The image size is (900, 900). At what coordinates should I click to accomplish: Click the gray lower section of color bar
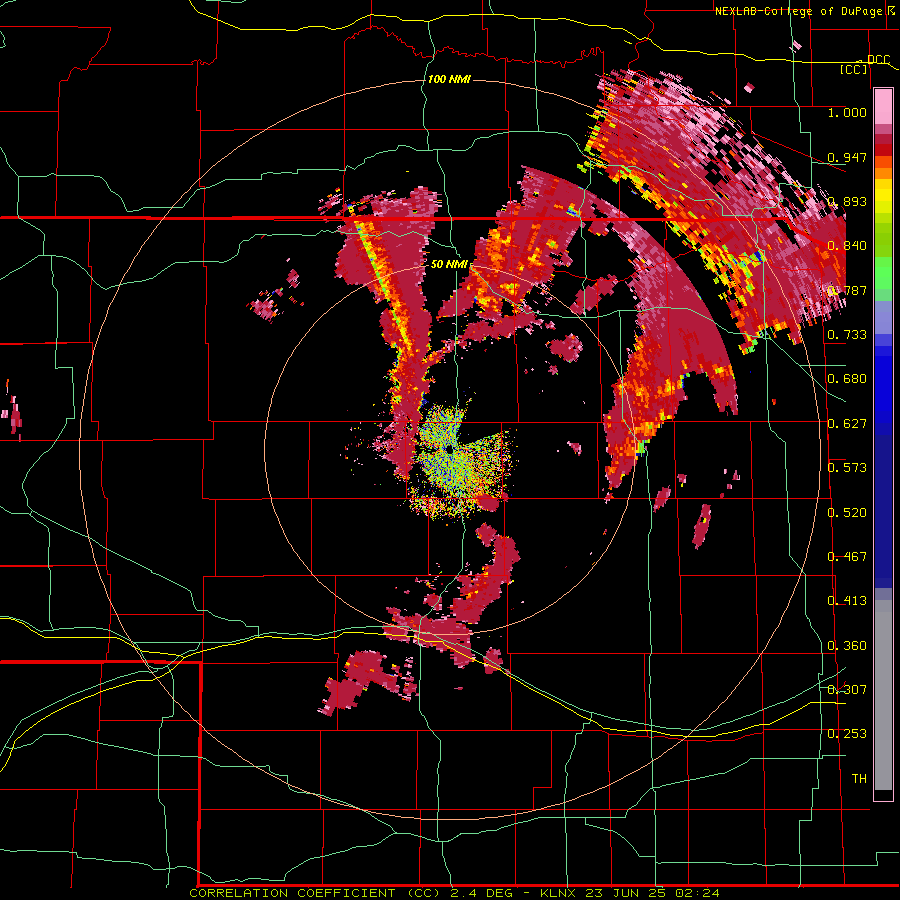[x=883, y=695]
